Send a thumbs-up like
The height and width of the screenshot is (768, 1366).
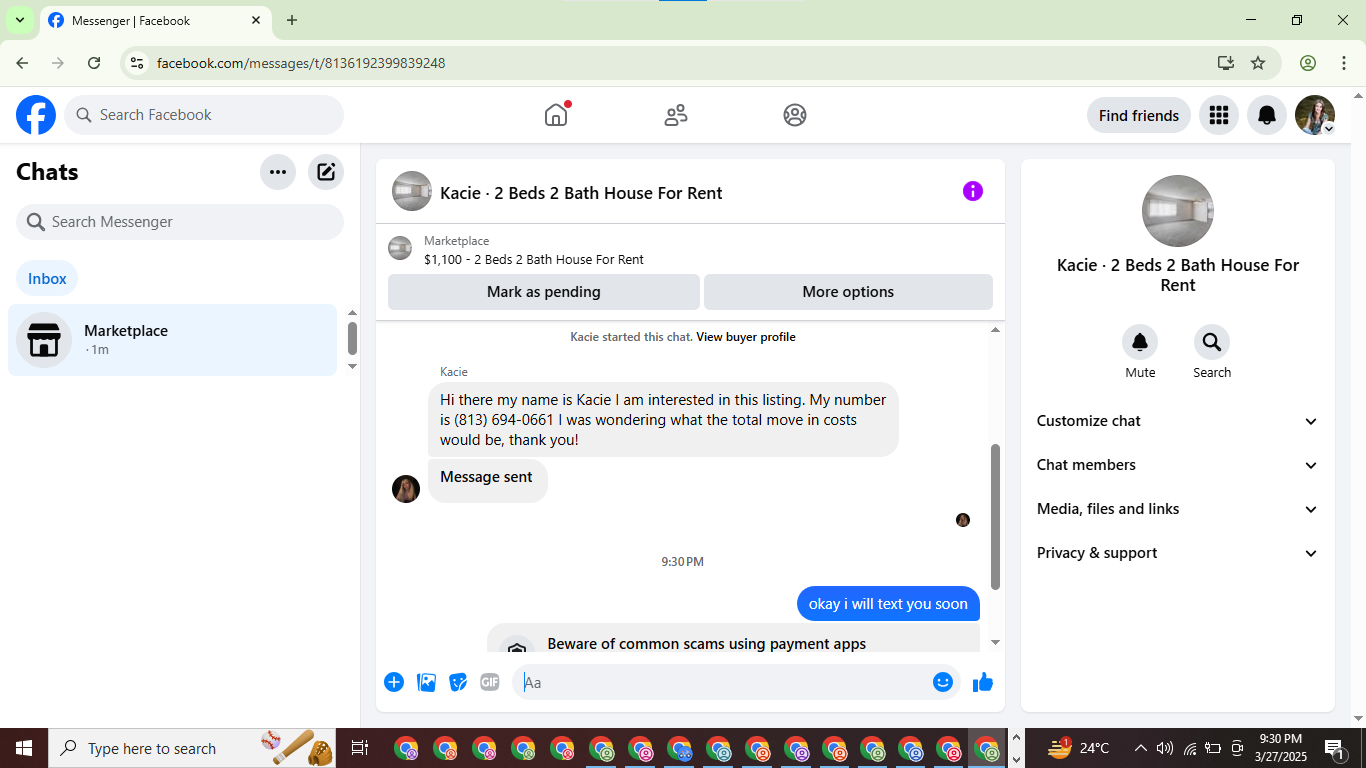pos(983,682)
